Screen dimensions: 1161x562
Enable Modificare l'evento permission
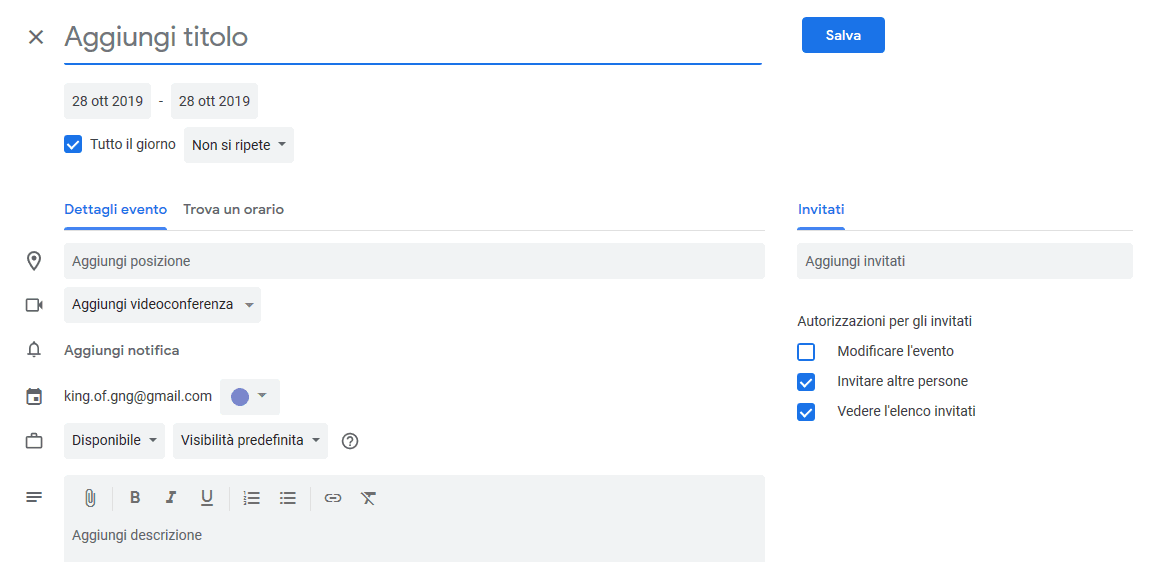tap(806, 352)
